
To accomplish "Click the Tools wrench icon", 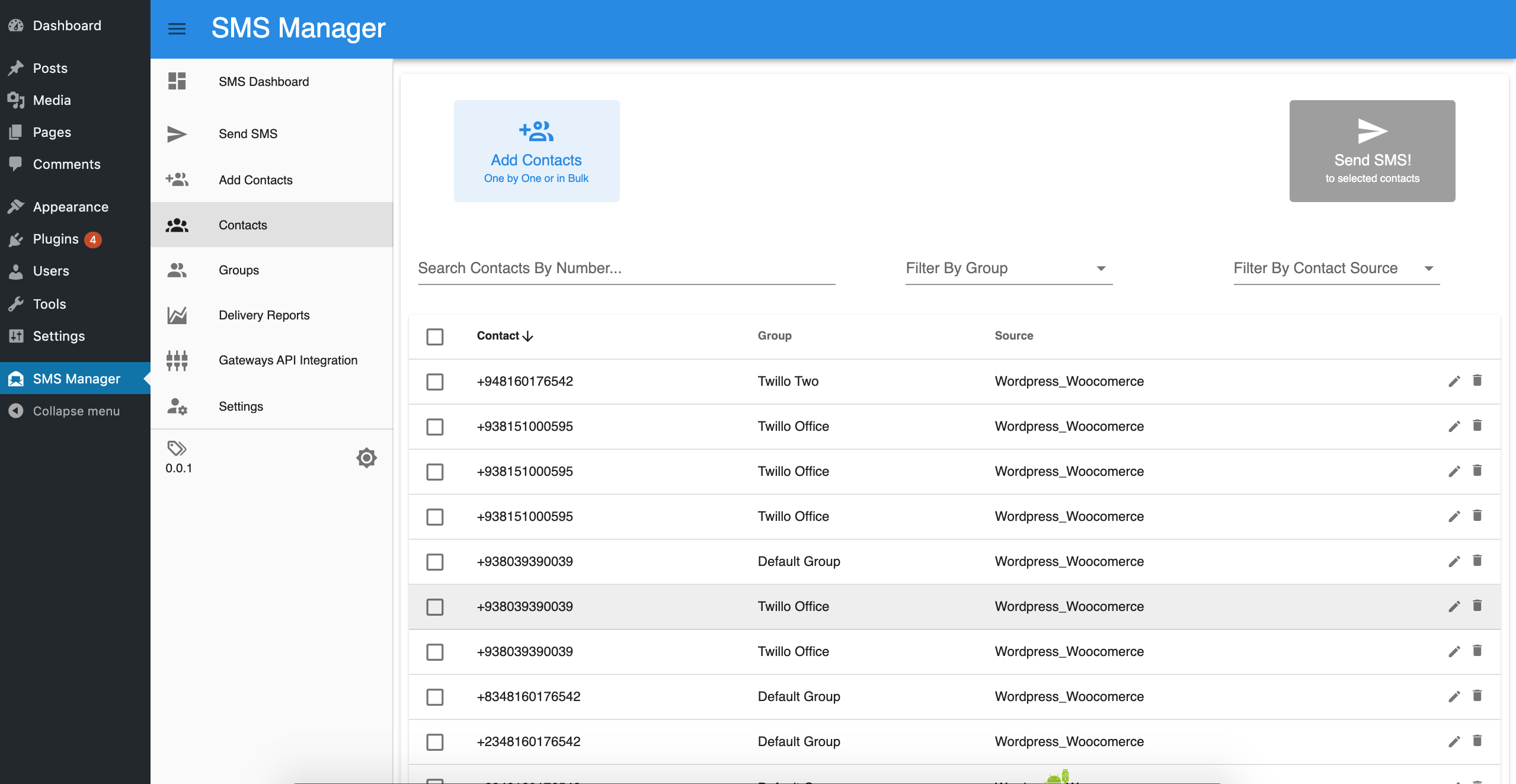I will [x=16, y=304].
